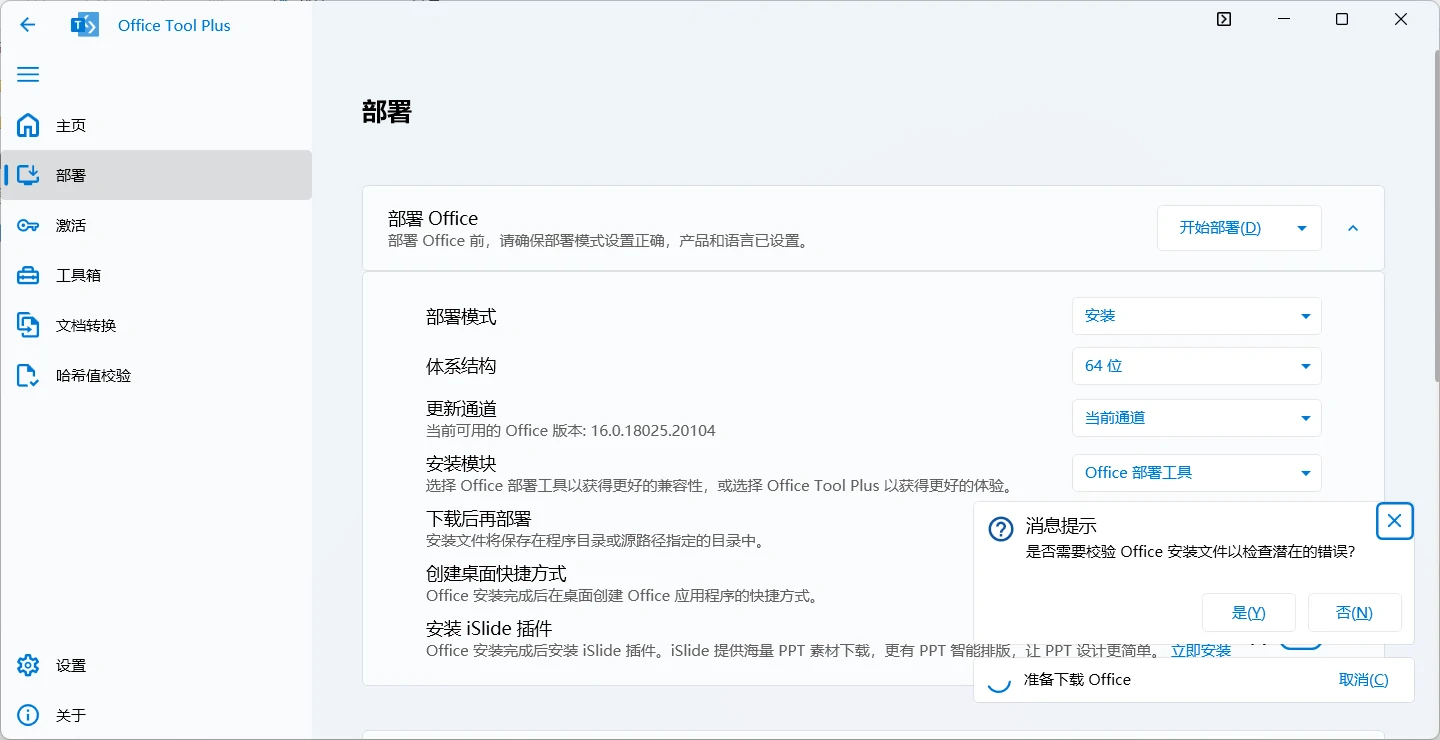Click the back arrow at top left

(x=28, y=25)
